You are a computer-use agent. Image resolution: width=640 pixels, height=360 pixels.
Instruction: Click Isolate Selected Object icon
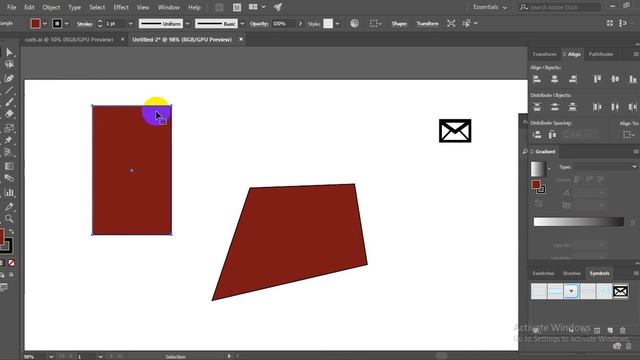click(451, 23)
